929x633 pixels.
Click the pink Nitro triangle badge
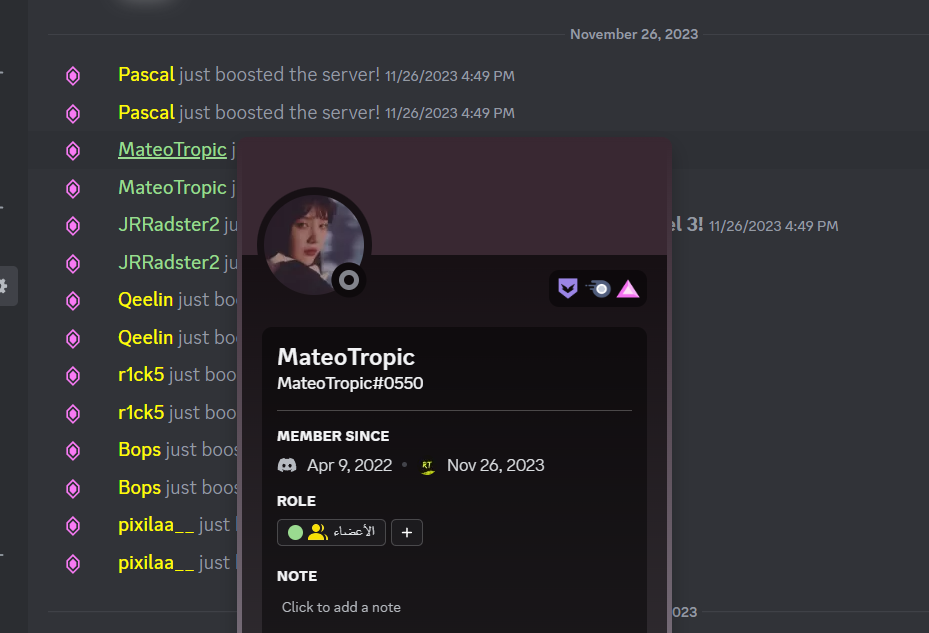pos(628,289)
